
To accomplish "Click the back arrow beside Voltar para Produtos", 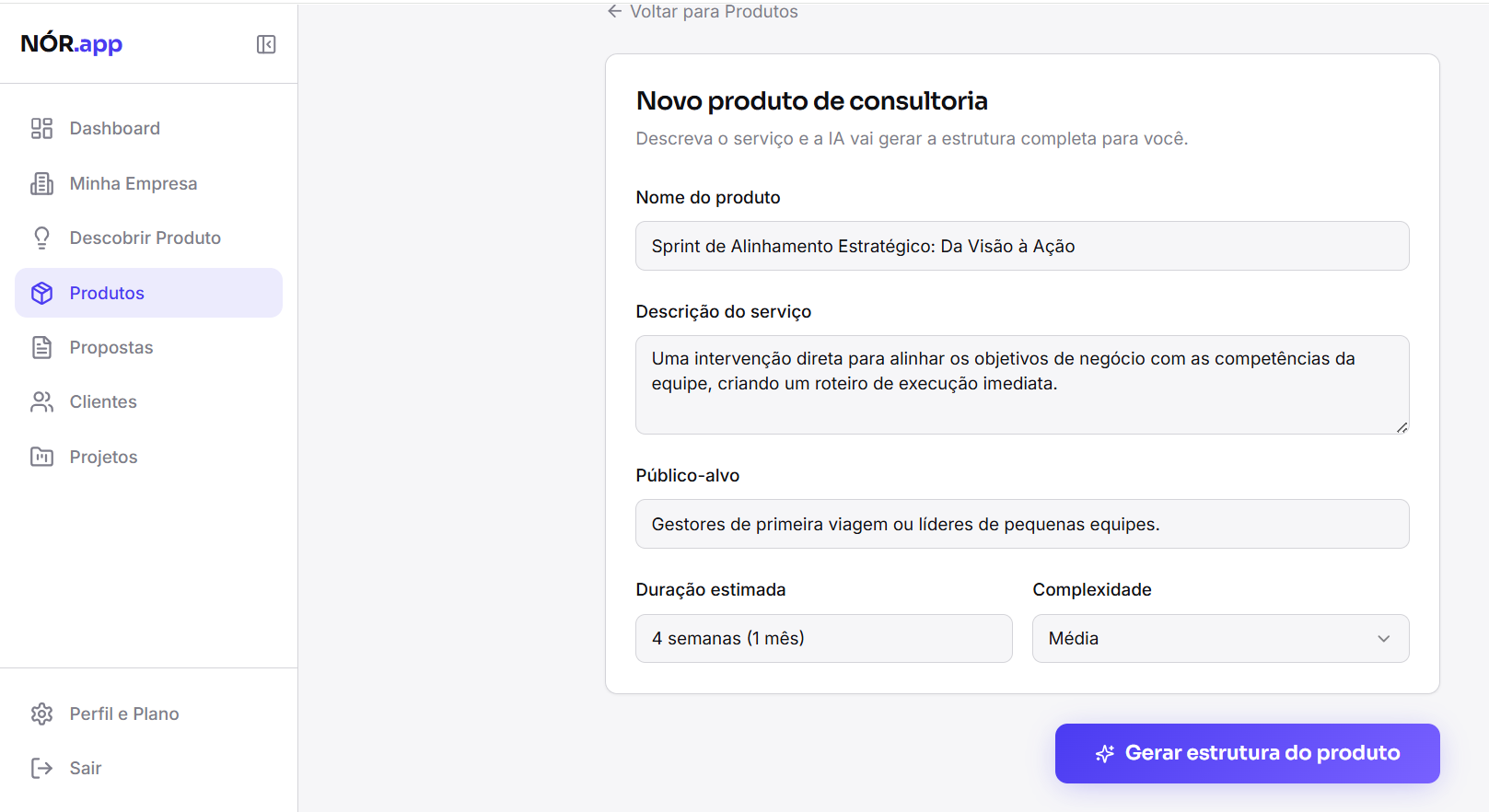I will [x=614, y=11].
